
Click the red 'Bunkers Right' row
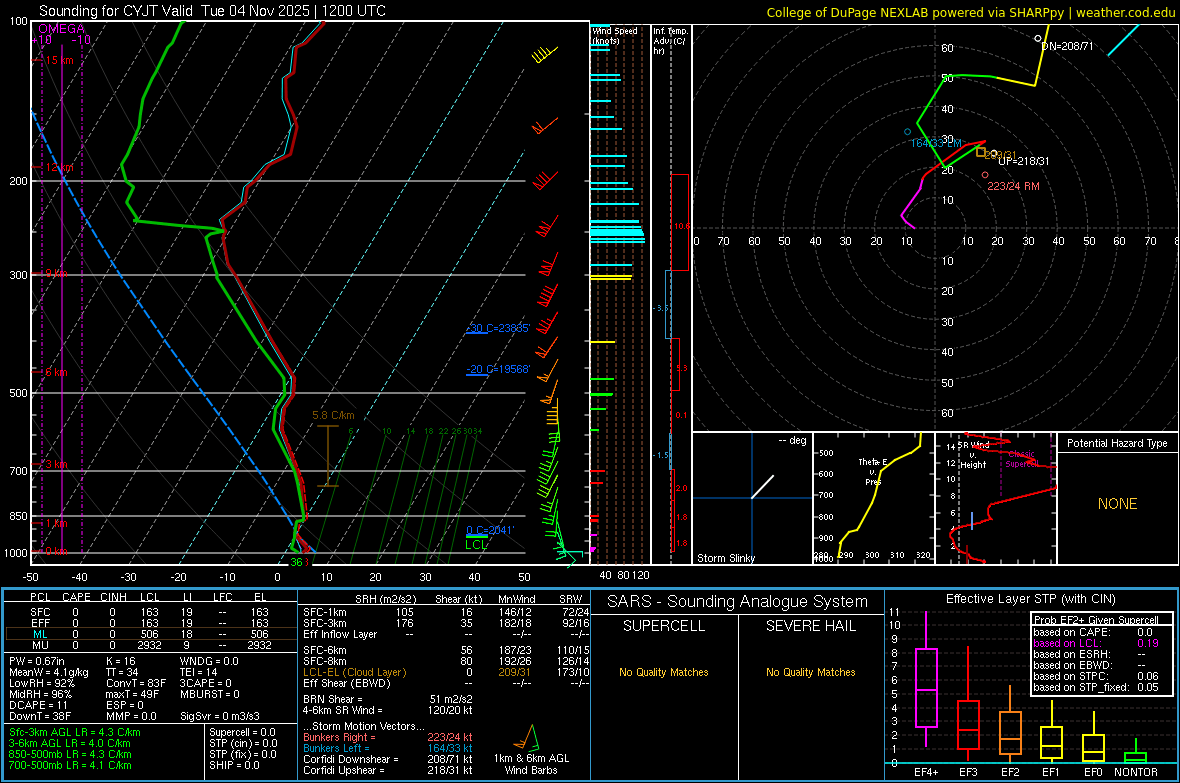click(x=388, y=737)
